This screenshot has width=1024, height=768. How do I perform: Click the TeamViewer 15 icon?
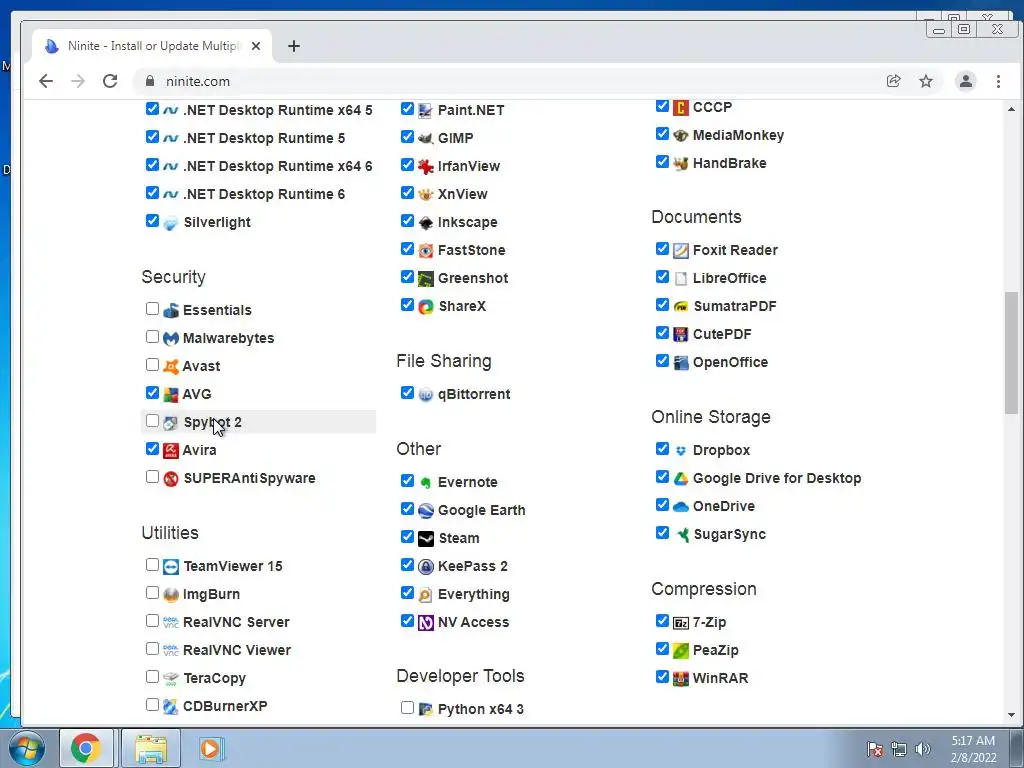pos(170,567)
